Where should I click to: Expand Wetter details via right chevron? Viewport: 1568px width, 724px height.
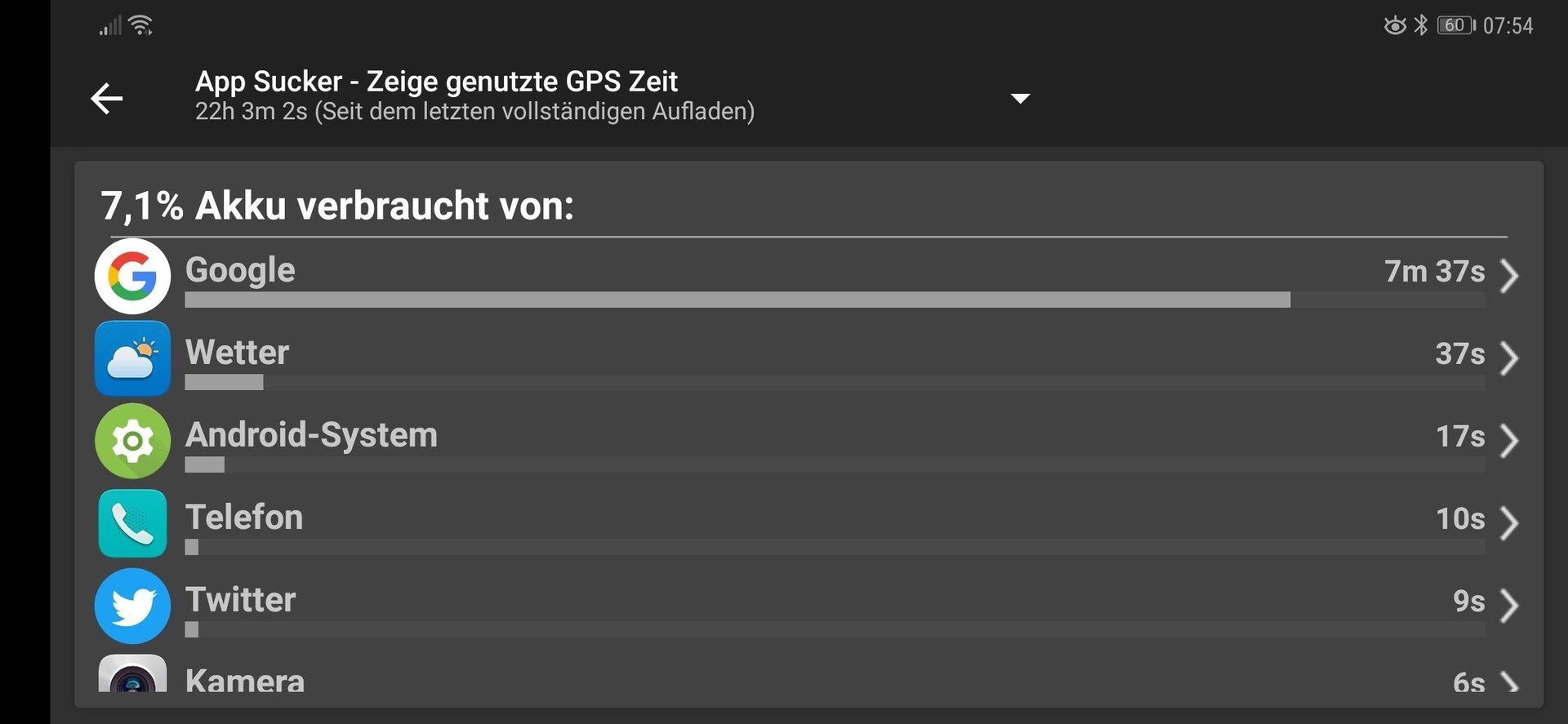pos(1509,358)
